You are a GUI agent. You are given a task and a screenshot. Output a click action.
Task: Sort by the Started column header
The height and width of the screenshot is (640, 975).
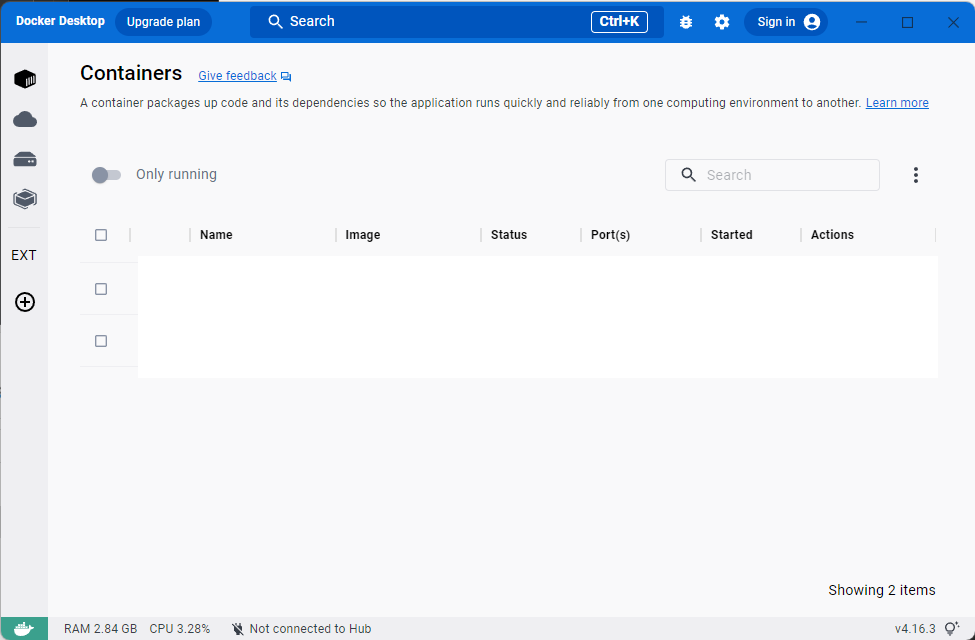pyautogui.click(x=731, y=235)
